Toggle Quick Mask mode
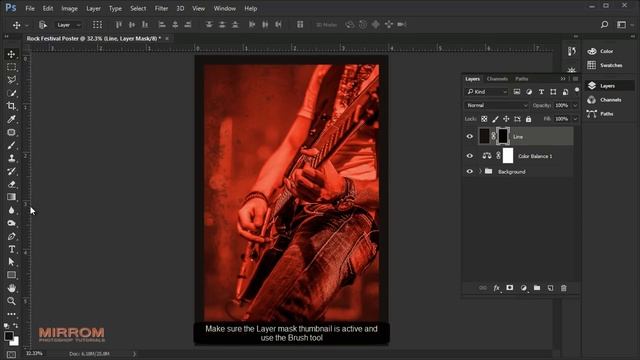 point(11,355)
